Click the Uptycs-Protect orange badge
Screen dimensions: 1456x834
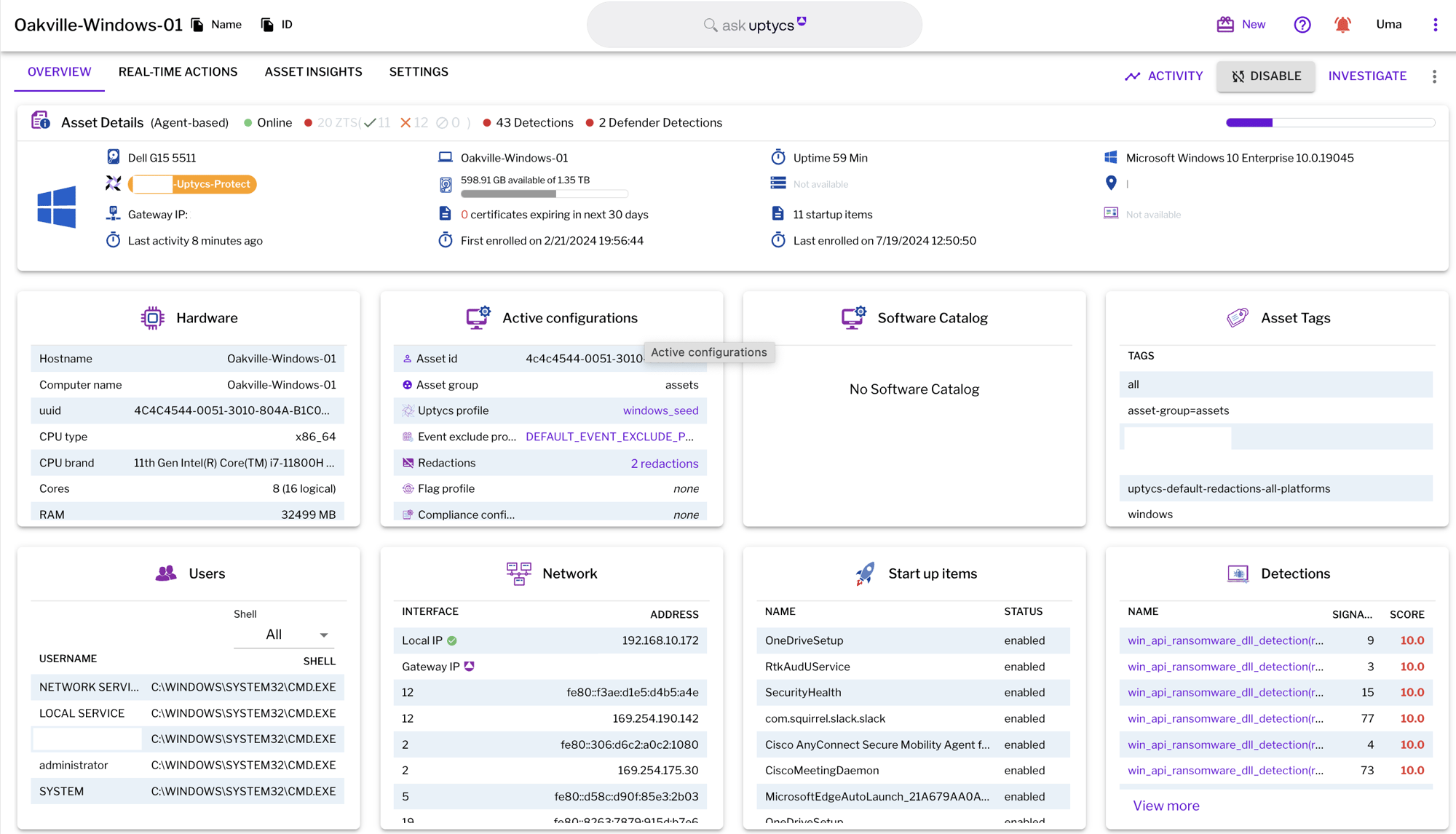(x=192, y=184)
